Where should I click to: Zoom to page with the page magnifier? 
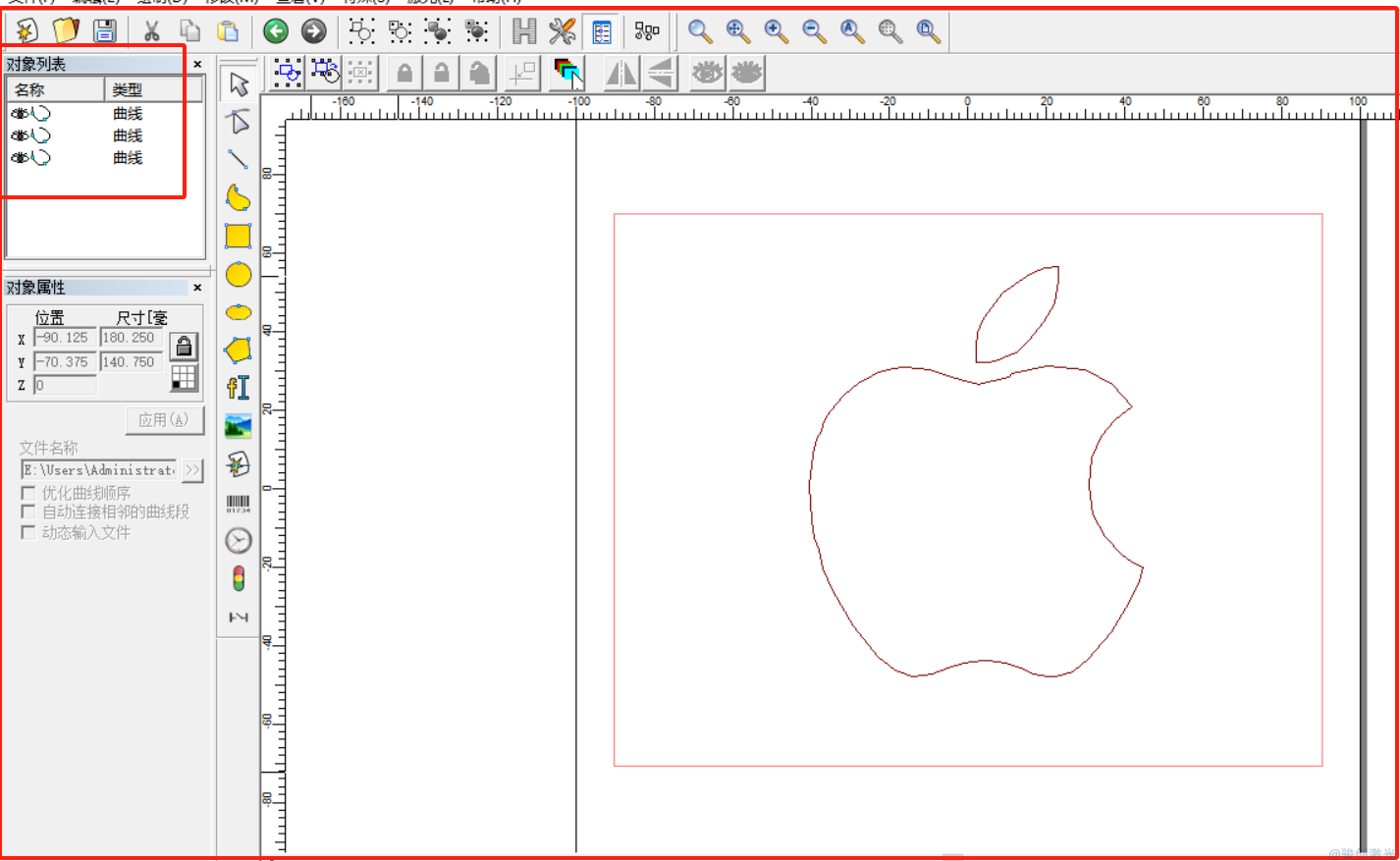pyautogui.click(x=928, y=31)
